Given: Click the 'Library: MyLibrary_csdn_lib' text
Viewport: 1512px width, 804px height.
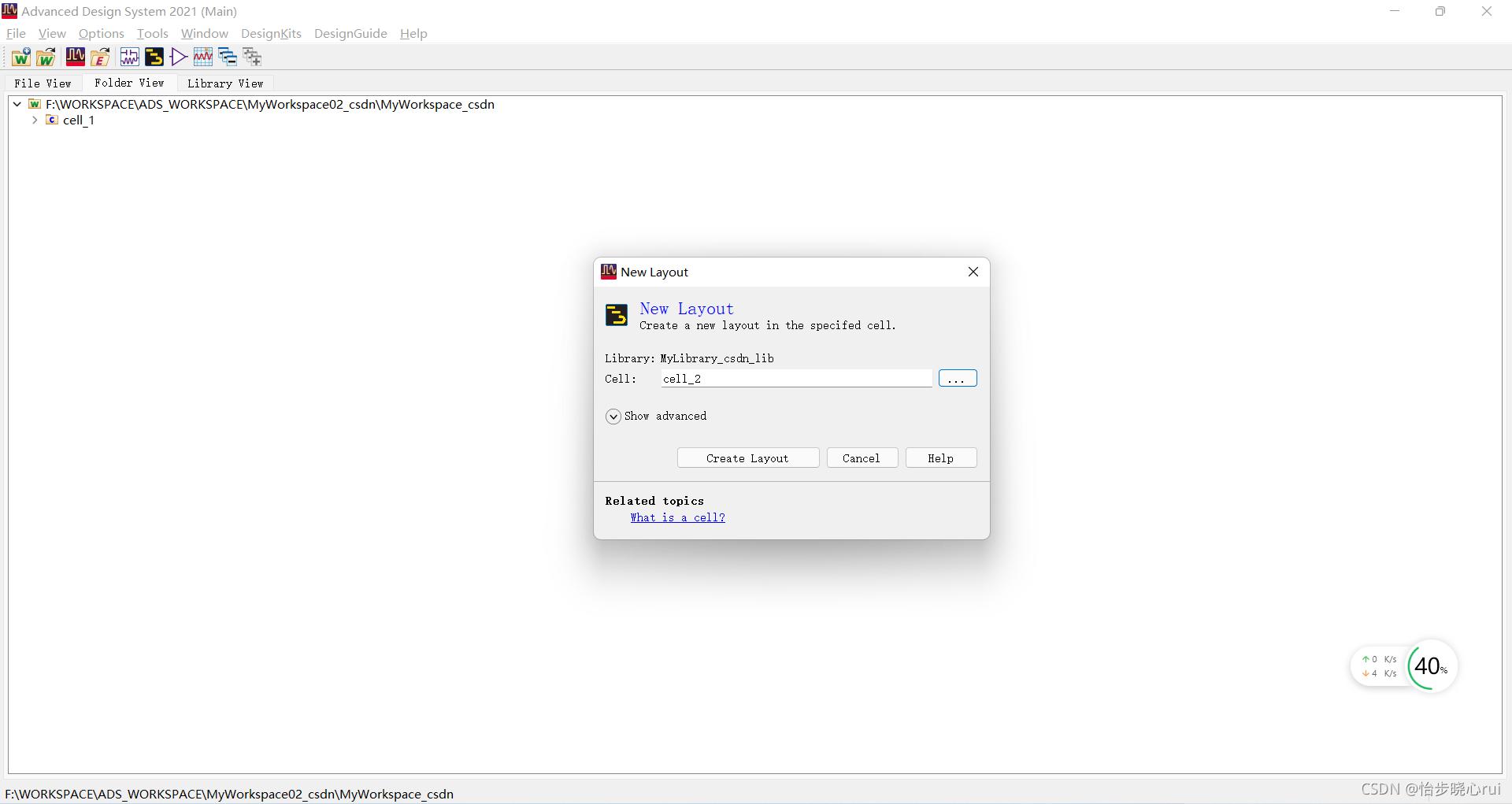Looking at the screenshot, I should click(689, 358).
